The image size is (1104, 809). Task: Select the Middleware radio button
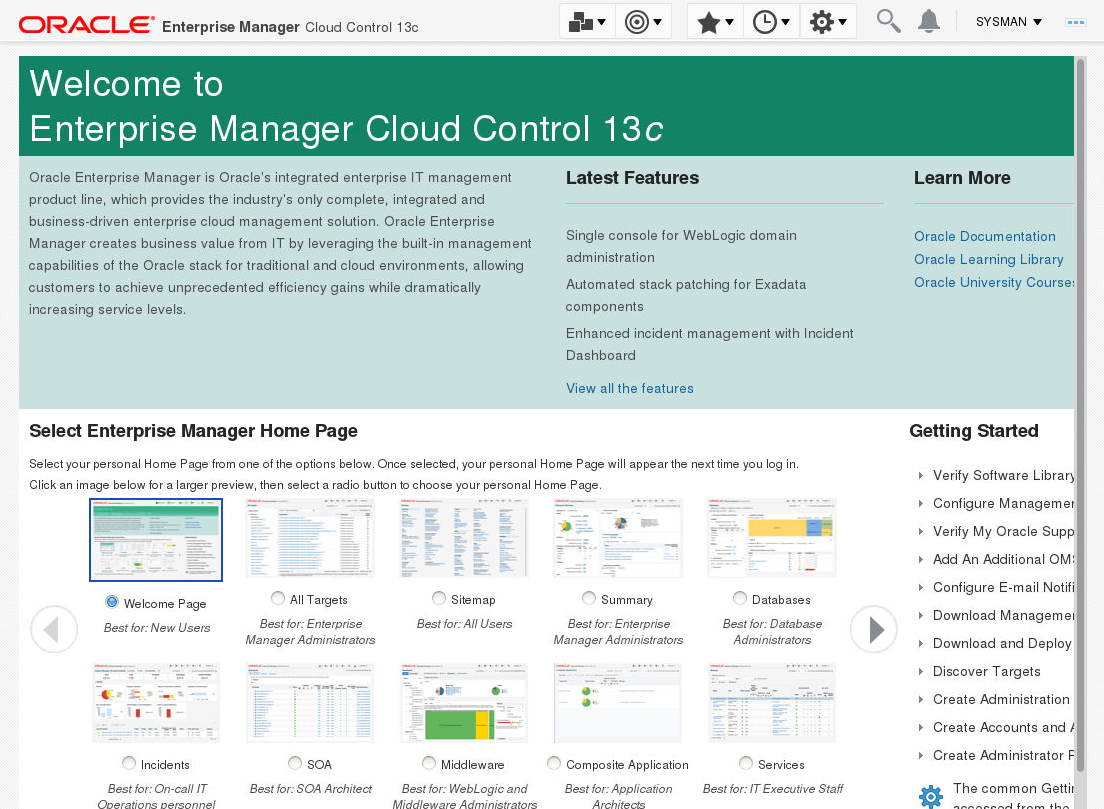pos(428,763)
